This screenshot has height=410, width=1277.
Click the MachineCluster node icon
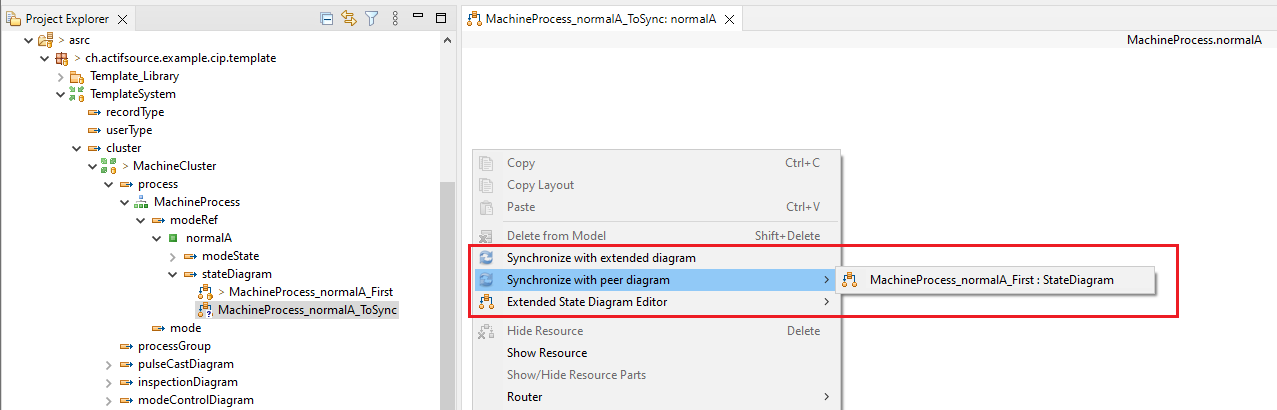point(109,166)
